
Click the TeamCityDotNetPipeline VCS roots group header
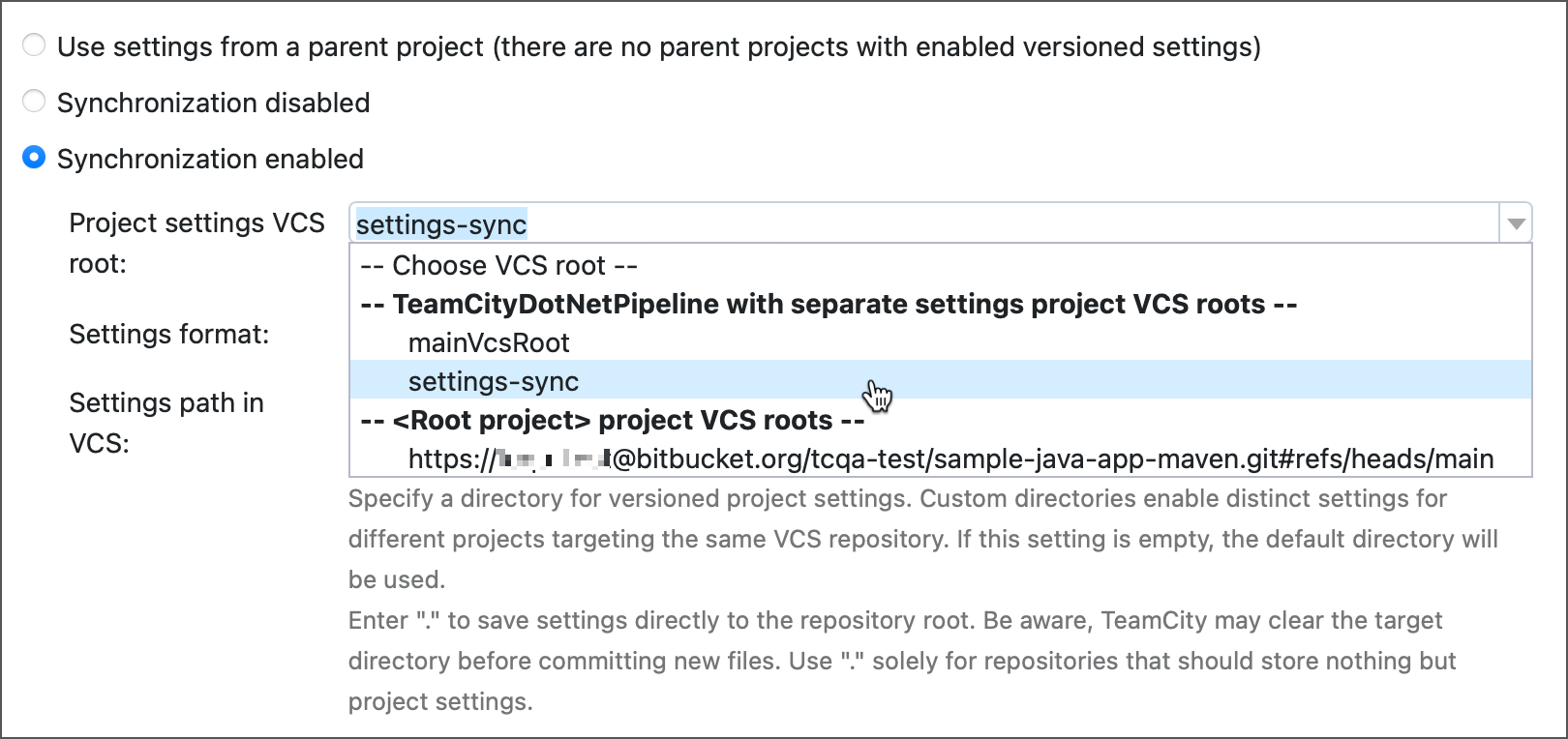[x=829, y=304]
